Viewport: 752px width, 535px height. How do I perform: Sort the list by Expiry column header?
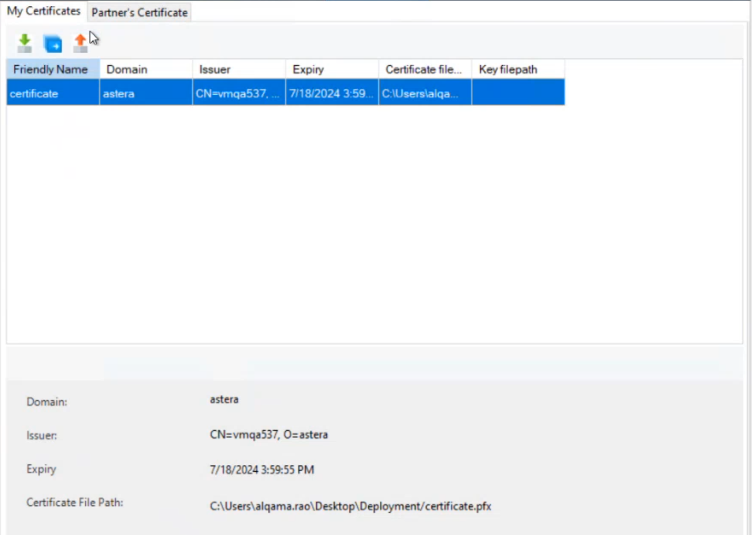[331, 70]
